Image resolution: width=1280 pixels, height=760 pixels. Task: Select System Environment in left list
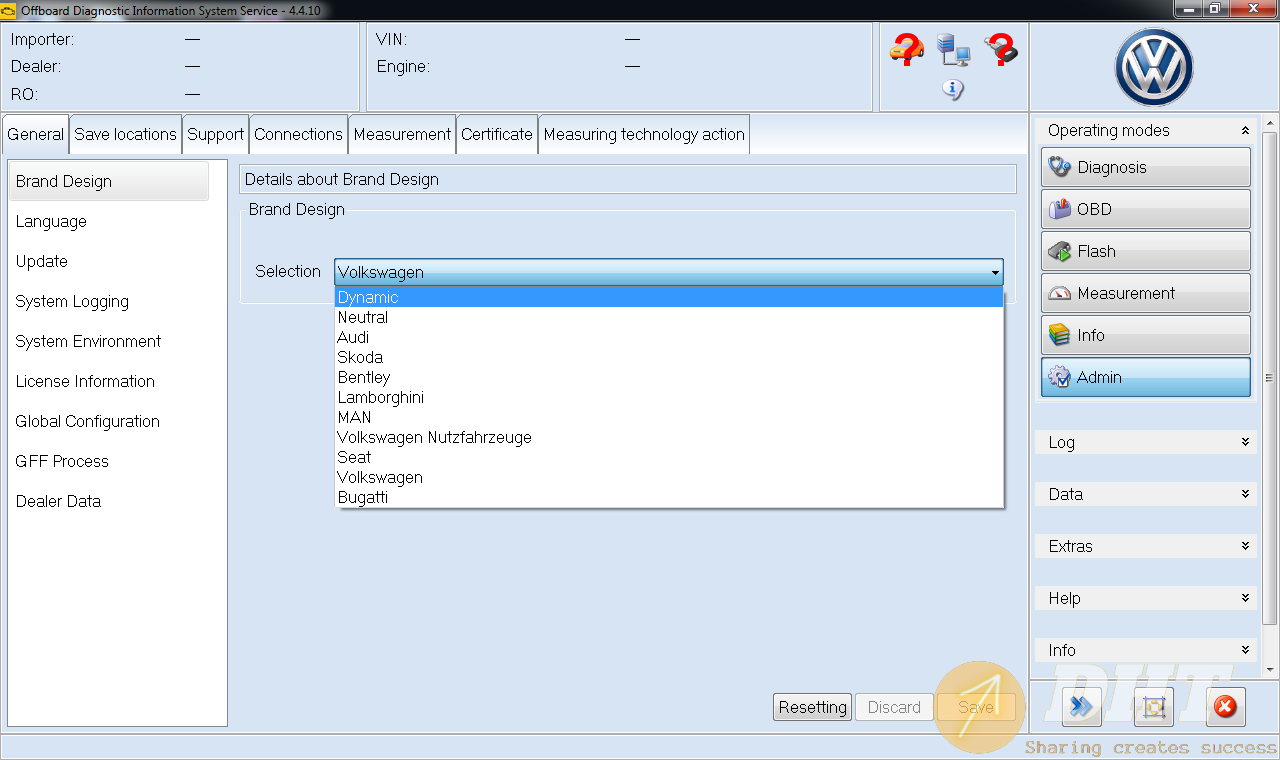(x=109, y=341)
